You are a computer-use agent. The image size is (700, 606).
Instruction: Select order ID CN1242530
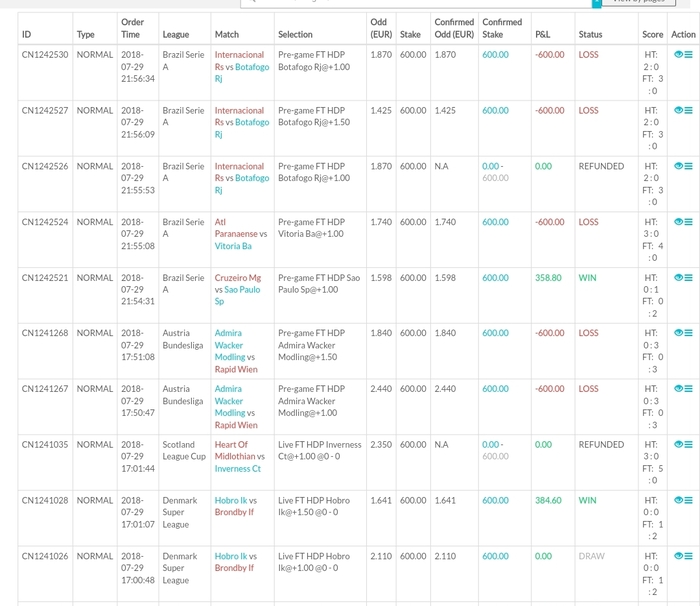(x=45, y=54)
